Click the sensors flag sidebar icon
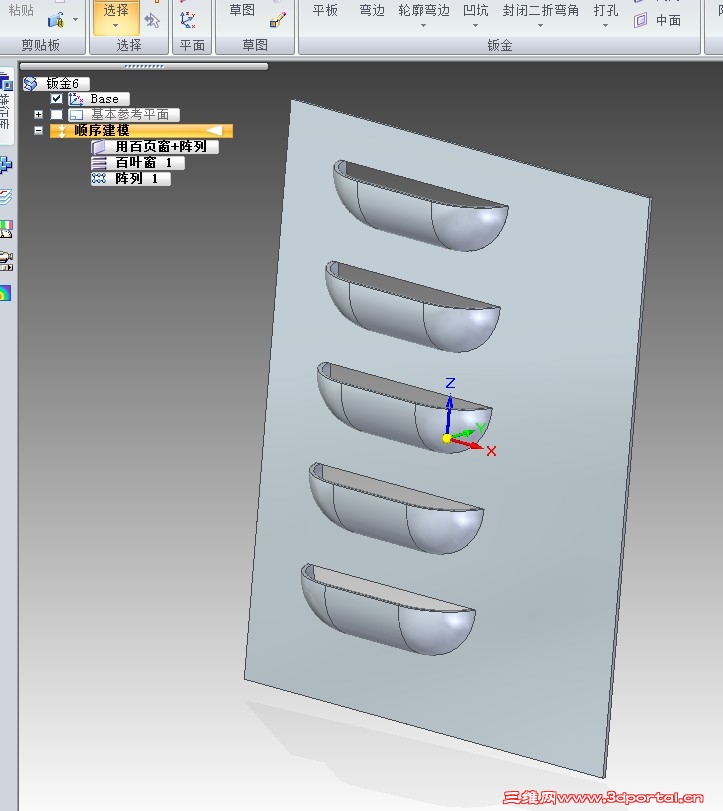The image size is (723, 811). (6, 228)
